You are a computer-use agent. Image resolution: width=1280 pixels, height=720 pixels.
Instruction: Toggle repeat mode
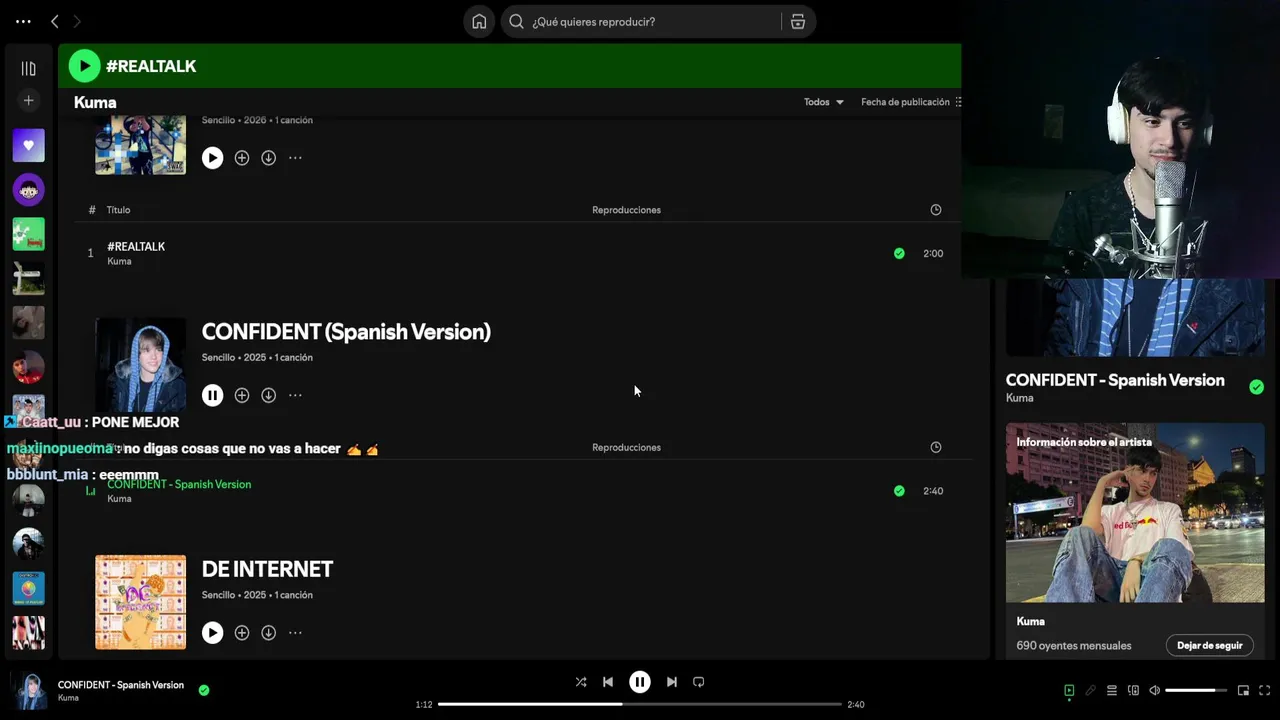tap(699, 682)
